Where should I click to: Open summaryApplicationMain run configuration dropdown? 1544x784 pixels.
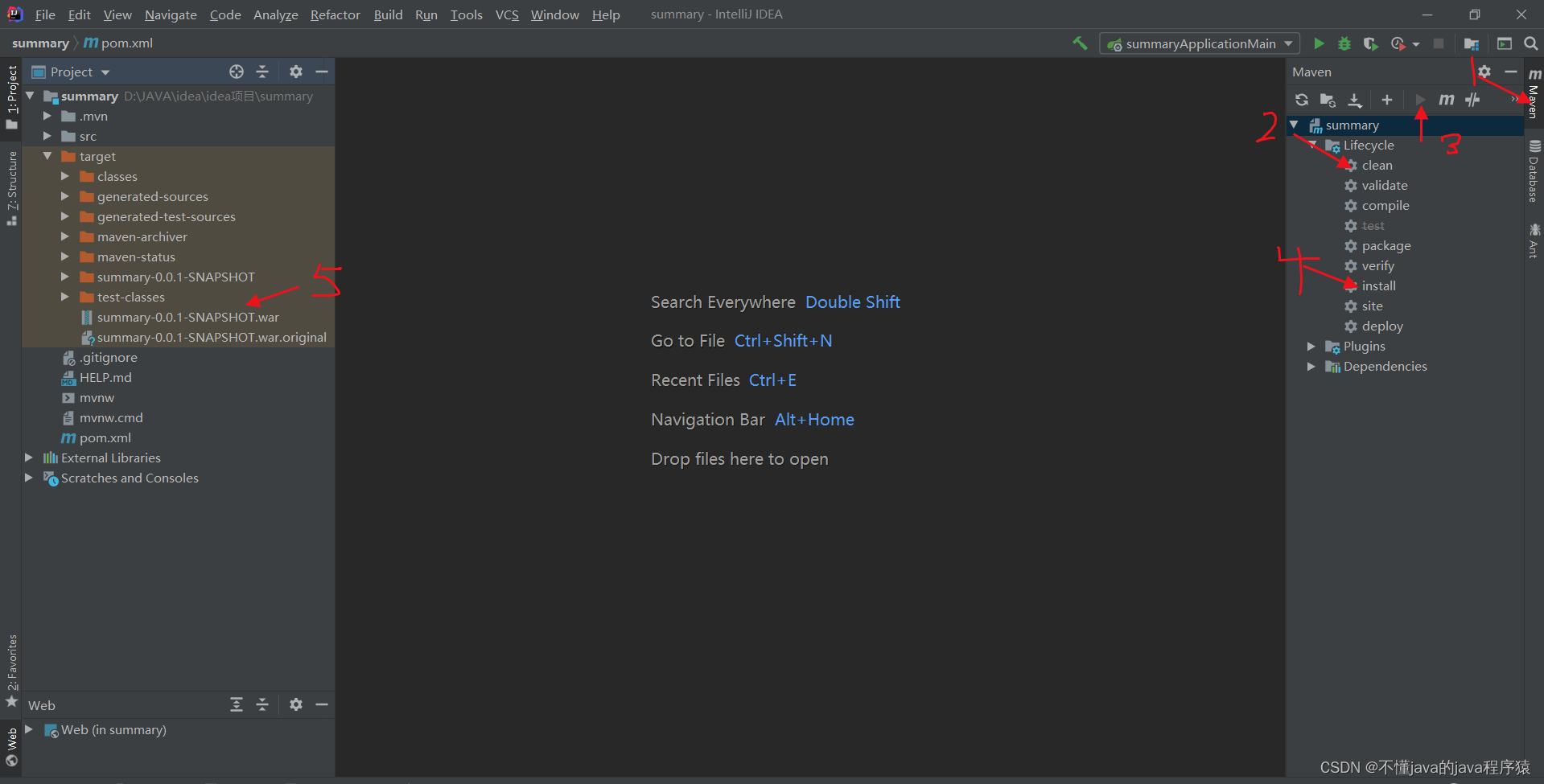click(x=1198, y=43)
